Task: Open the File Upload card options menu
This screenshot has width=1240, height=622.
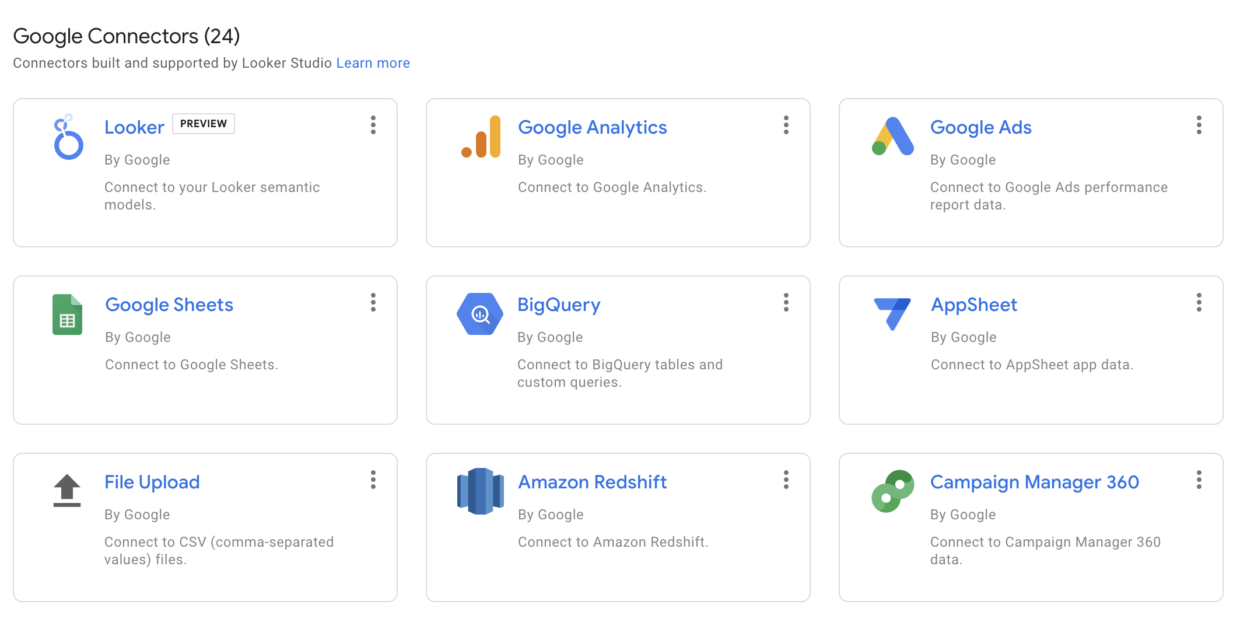Action: [373, 480]
